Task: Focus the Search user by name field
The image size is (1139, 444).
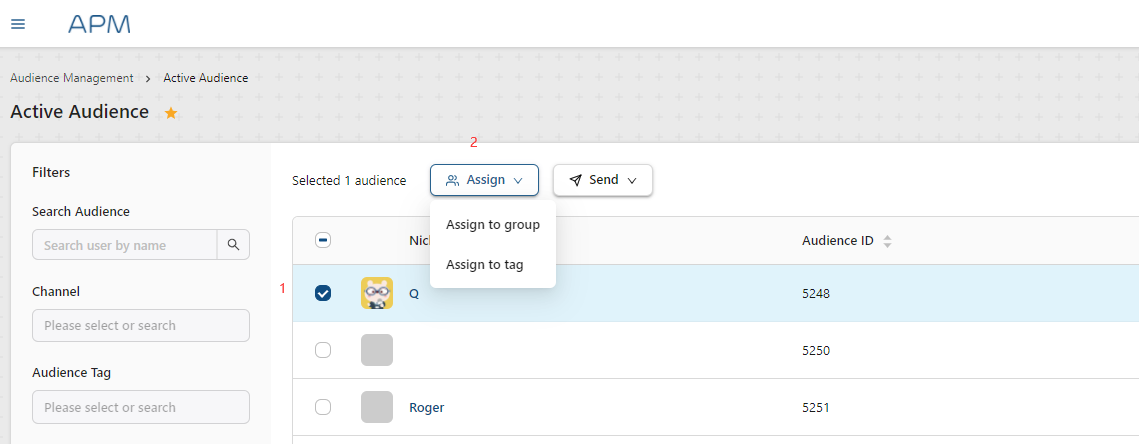Action: pyautogui.click(x=125, y=245)
